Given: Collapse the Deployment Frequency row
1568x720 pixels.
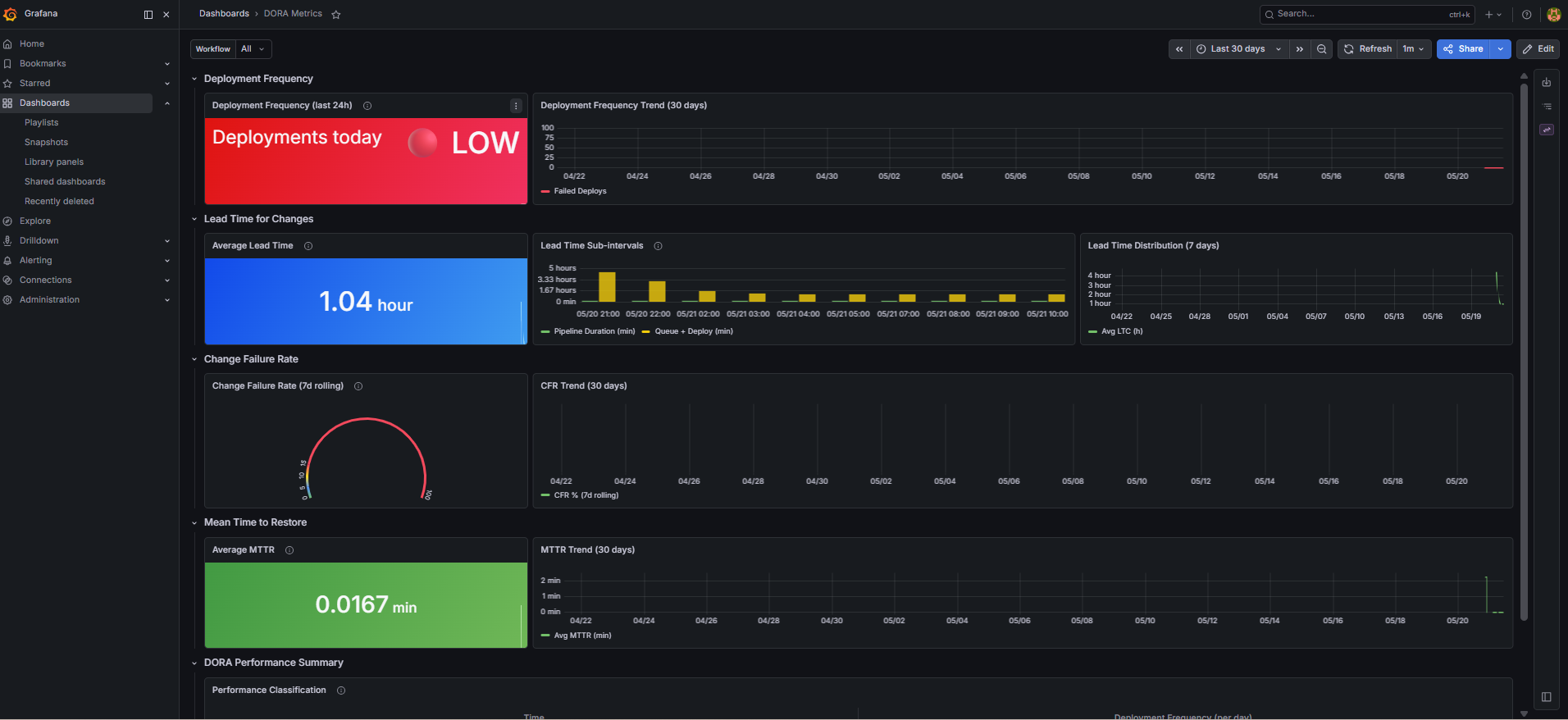Looking at the screenshot, I should click(x=194, y=80).
